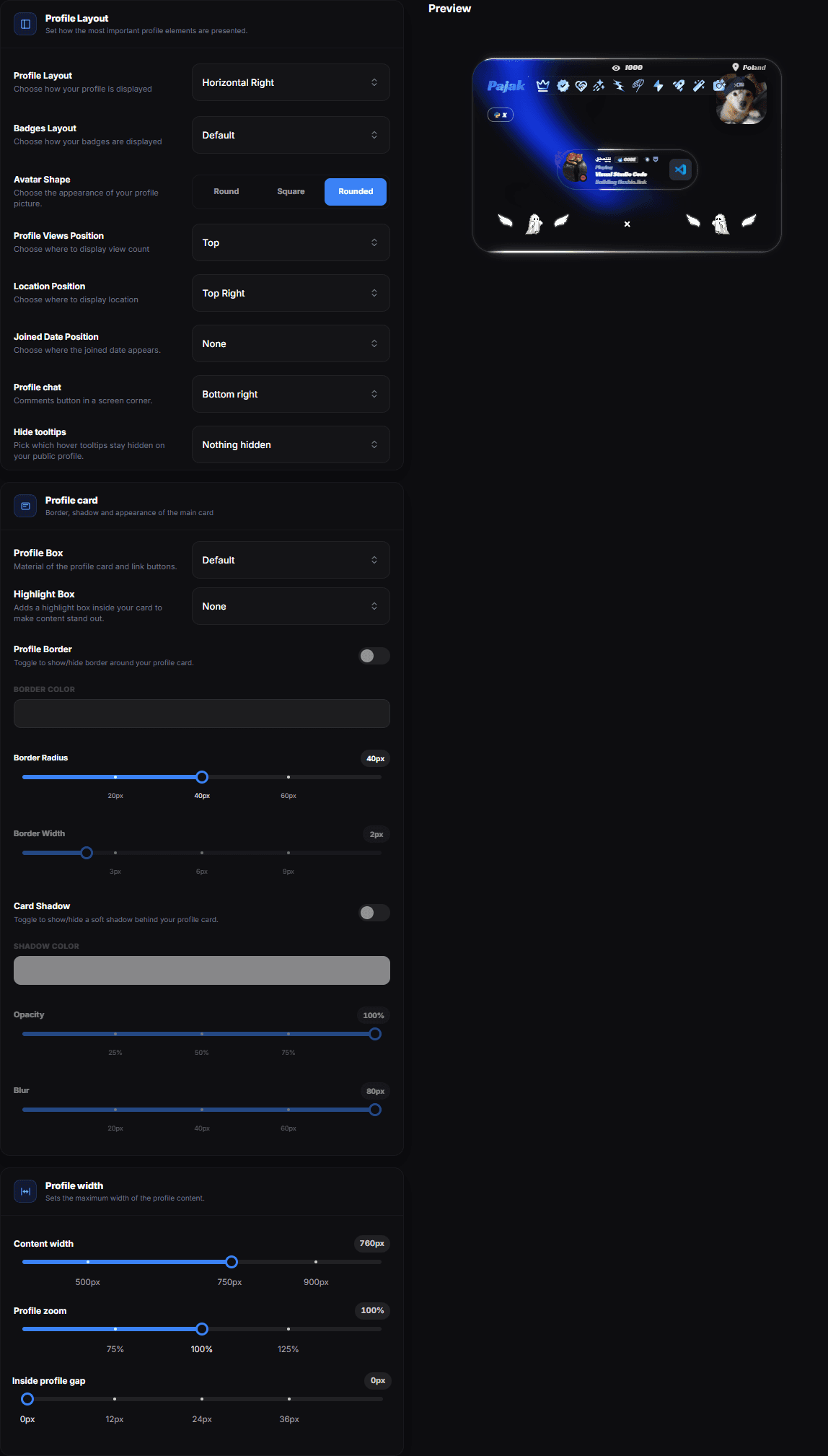This screenshot has width=828, height=1456.
Task: Select Round avatar shape
Action: [226, 192]
